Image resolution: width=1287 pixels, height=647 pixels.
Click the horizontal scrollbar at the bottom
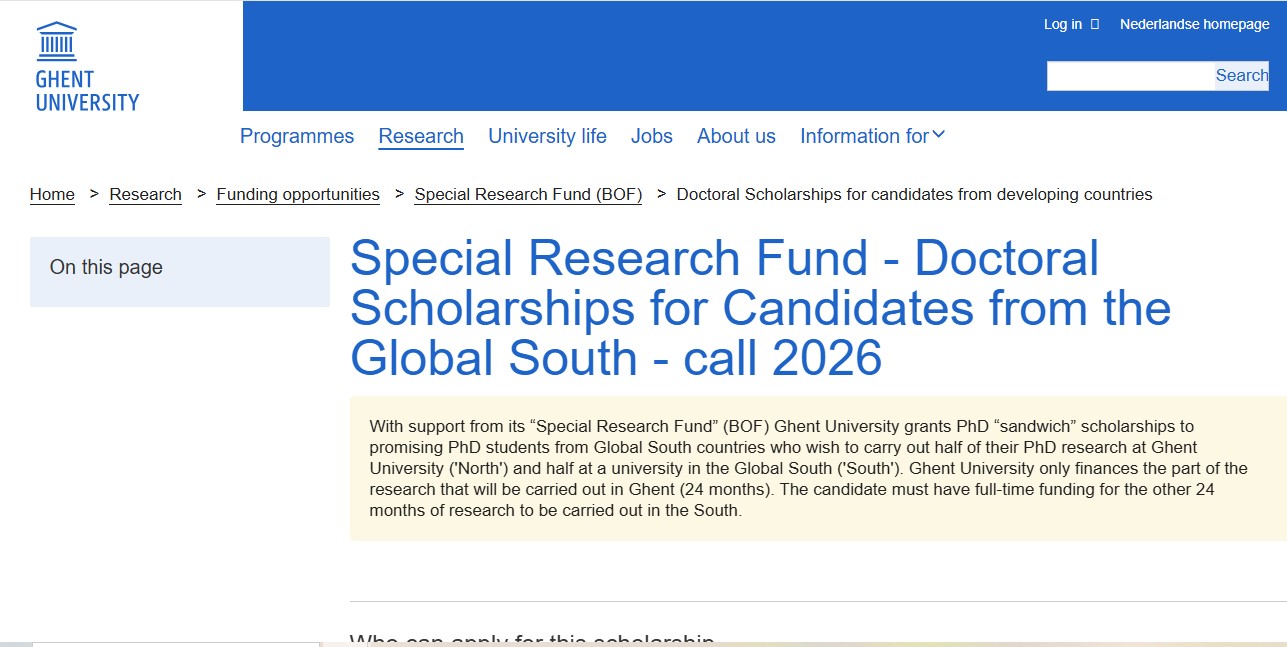[x=176, y=644]
